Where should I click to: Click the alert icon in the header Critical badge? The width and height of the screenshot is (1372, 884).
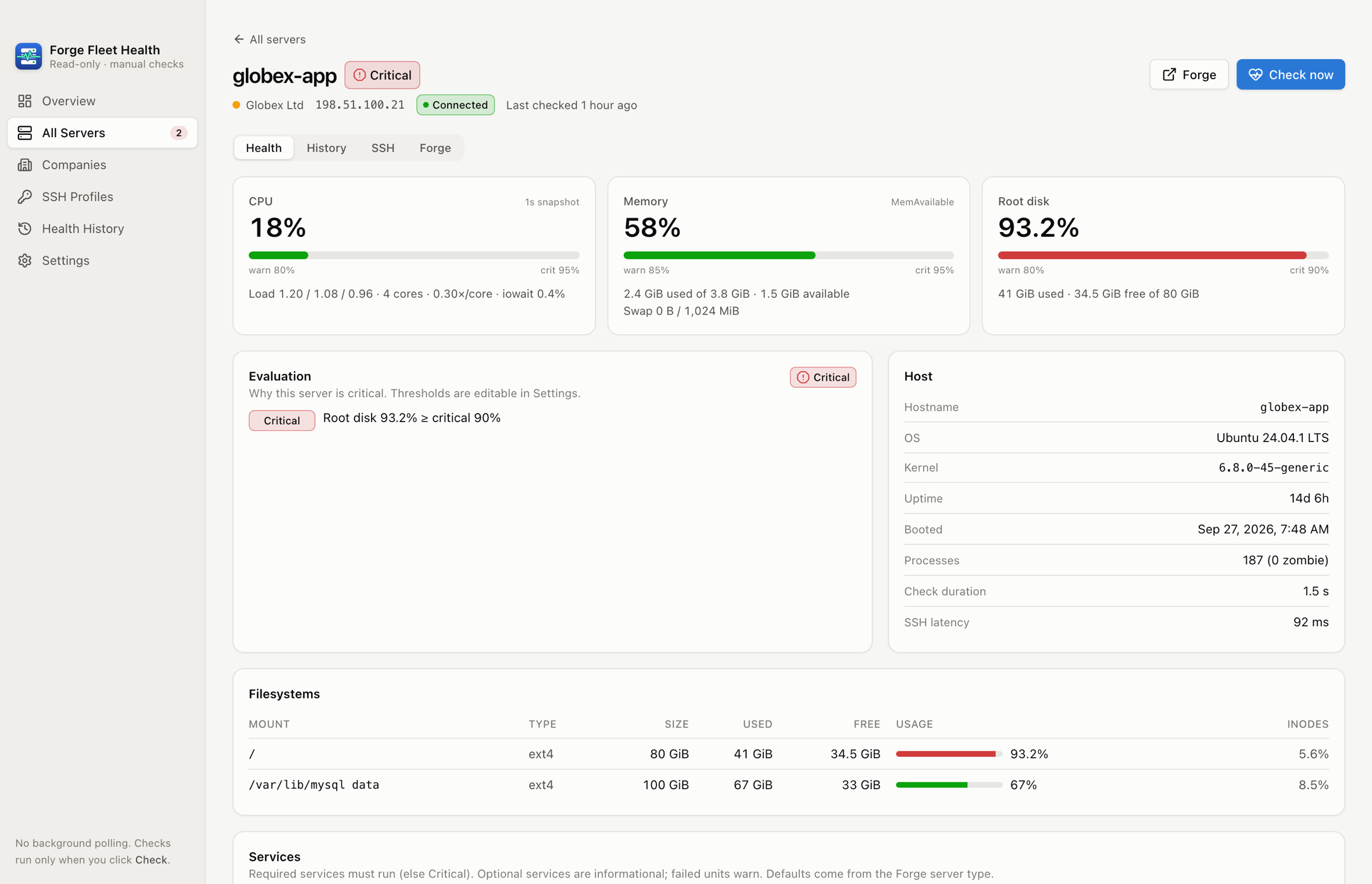(359, 76)
